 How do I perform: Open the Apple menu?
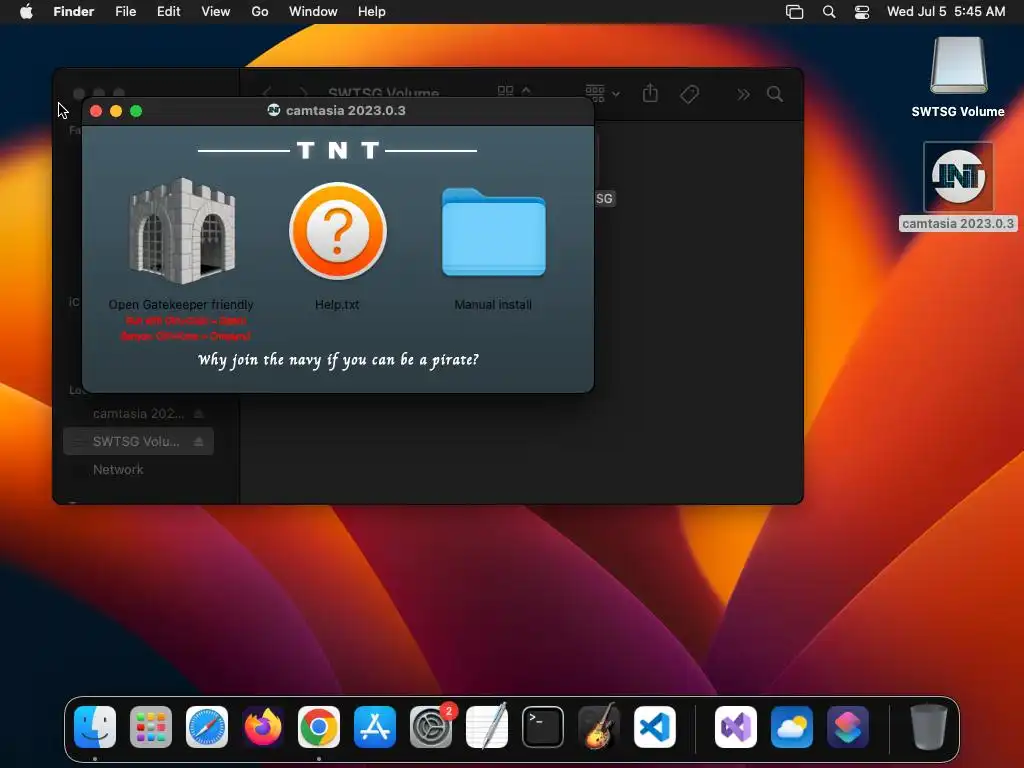[x=26, y=12]
